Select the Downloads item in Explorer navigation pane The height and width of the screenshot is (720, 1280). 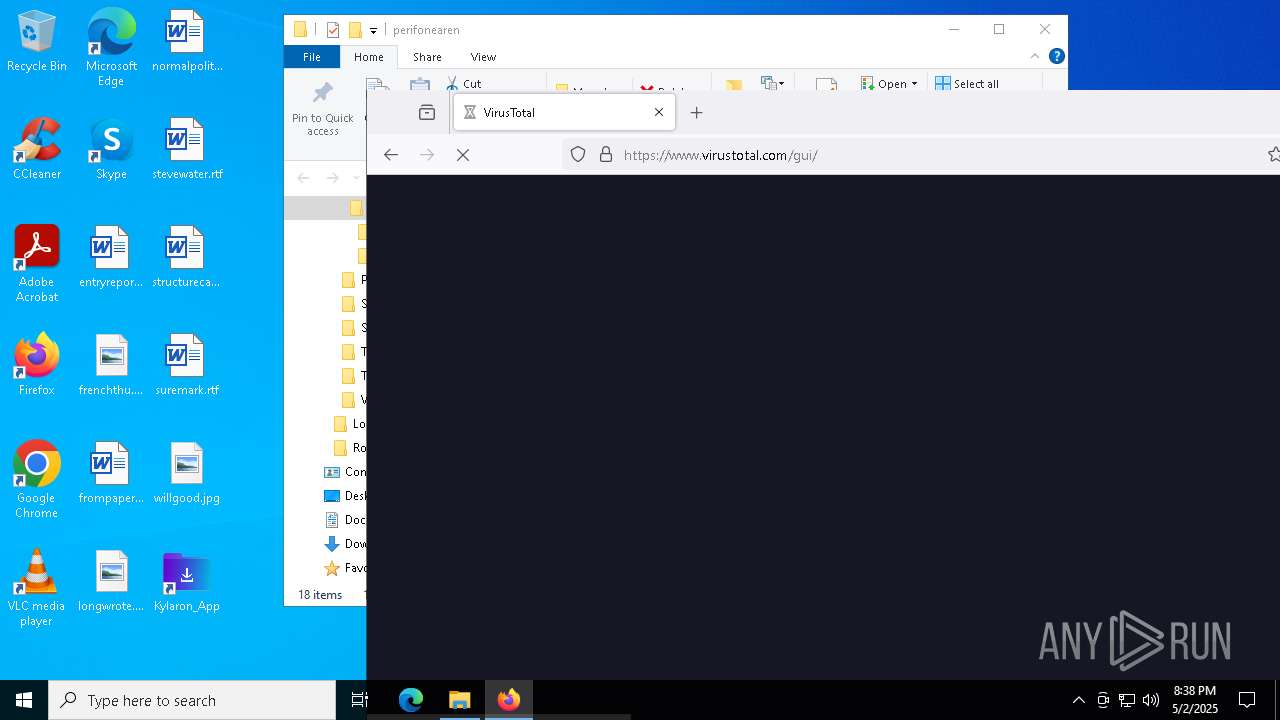pos(344,544)
